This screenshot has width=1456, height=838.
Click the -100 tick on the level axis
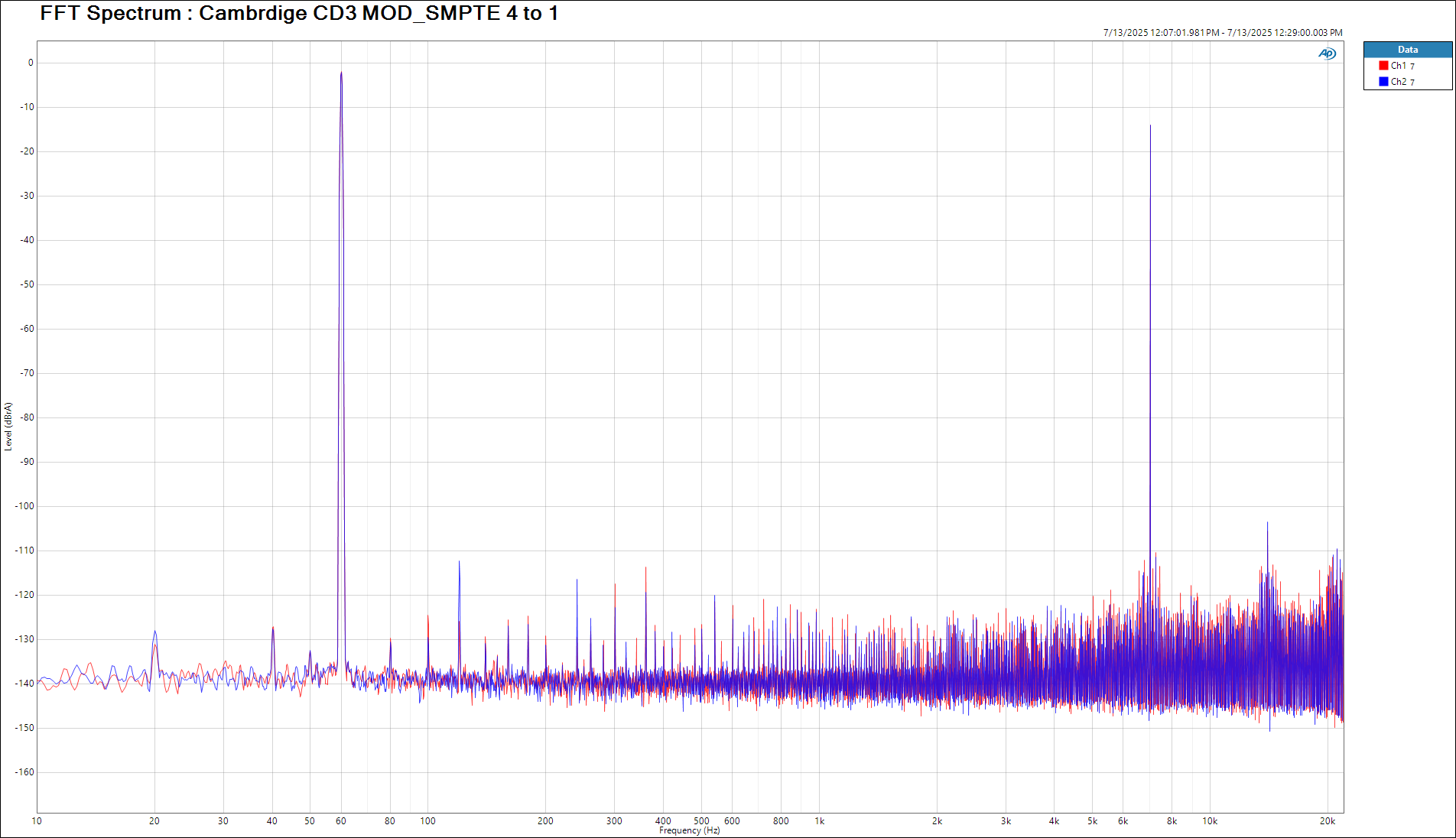24,506
